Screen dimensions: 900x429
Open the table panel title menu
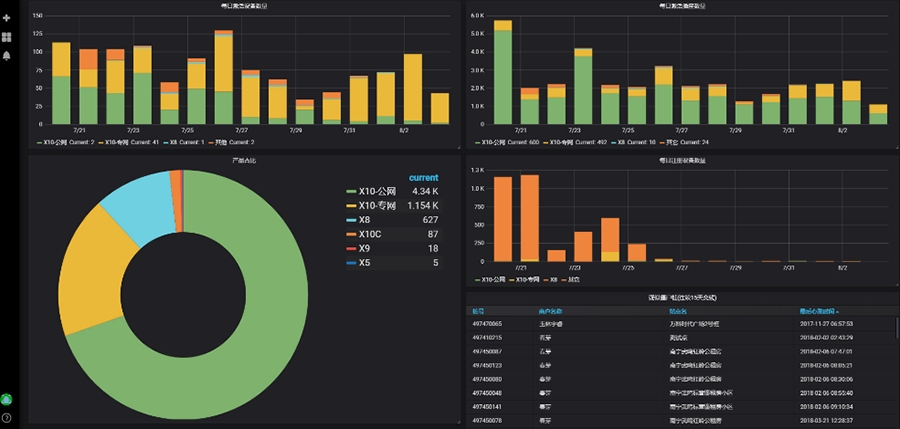(x=680, y=298)
